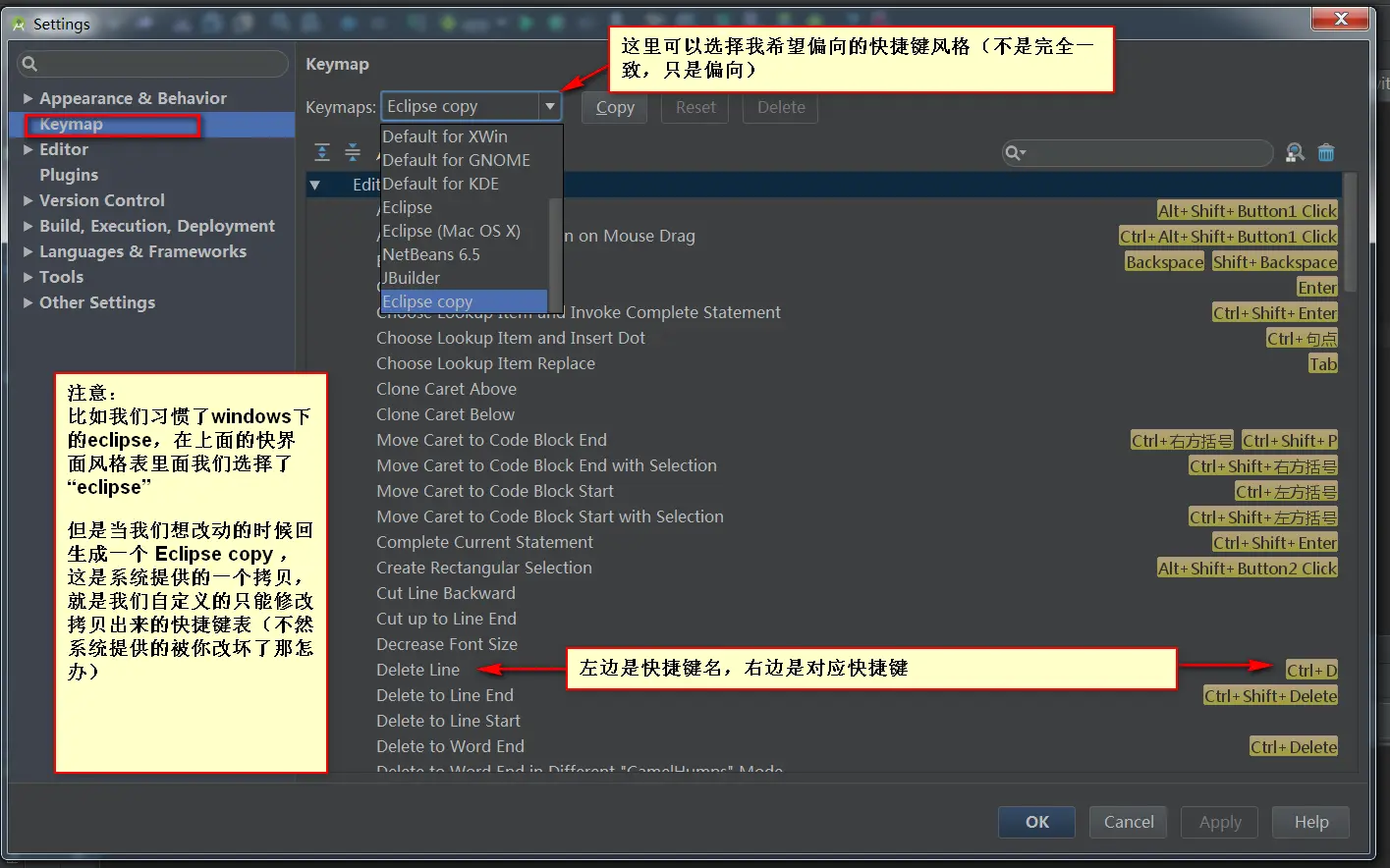The width and height of the screenshot is (1390, 868).
Task: Select Delete to Line Start action
Action: pos(448,721)
